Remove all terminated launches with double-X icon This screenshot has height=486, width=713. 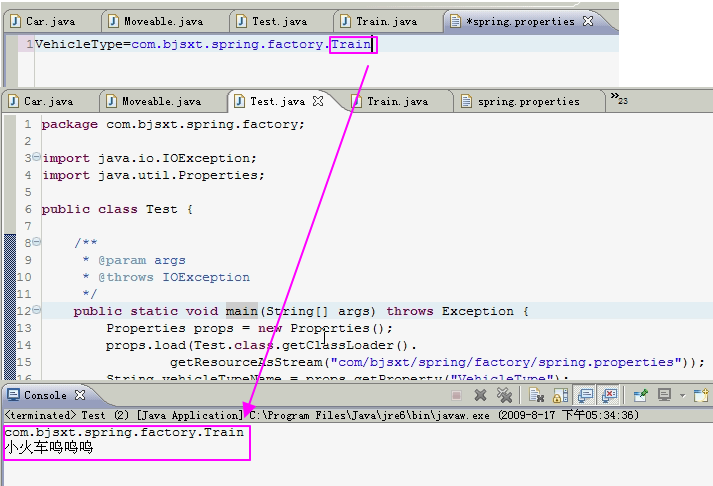coord(504,396)
